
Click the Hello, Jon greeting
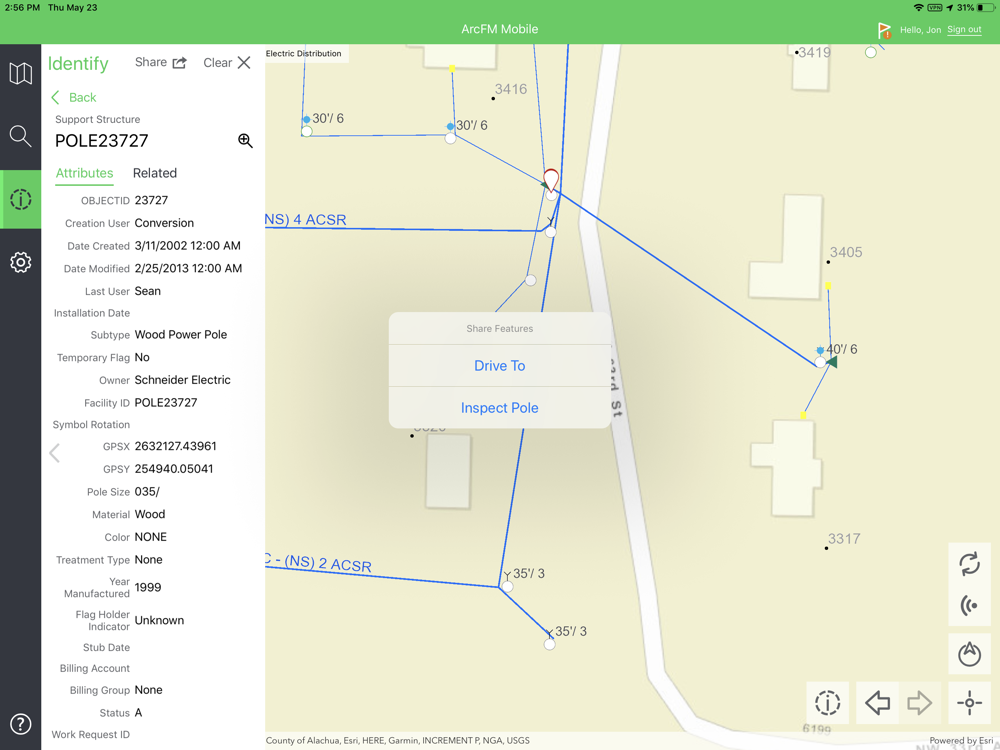pos(920,30)
